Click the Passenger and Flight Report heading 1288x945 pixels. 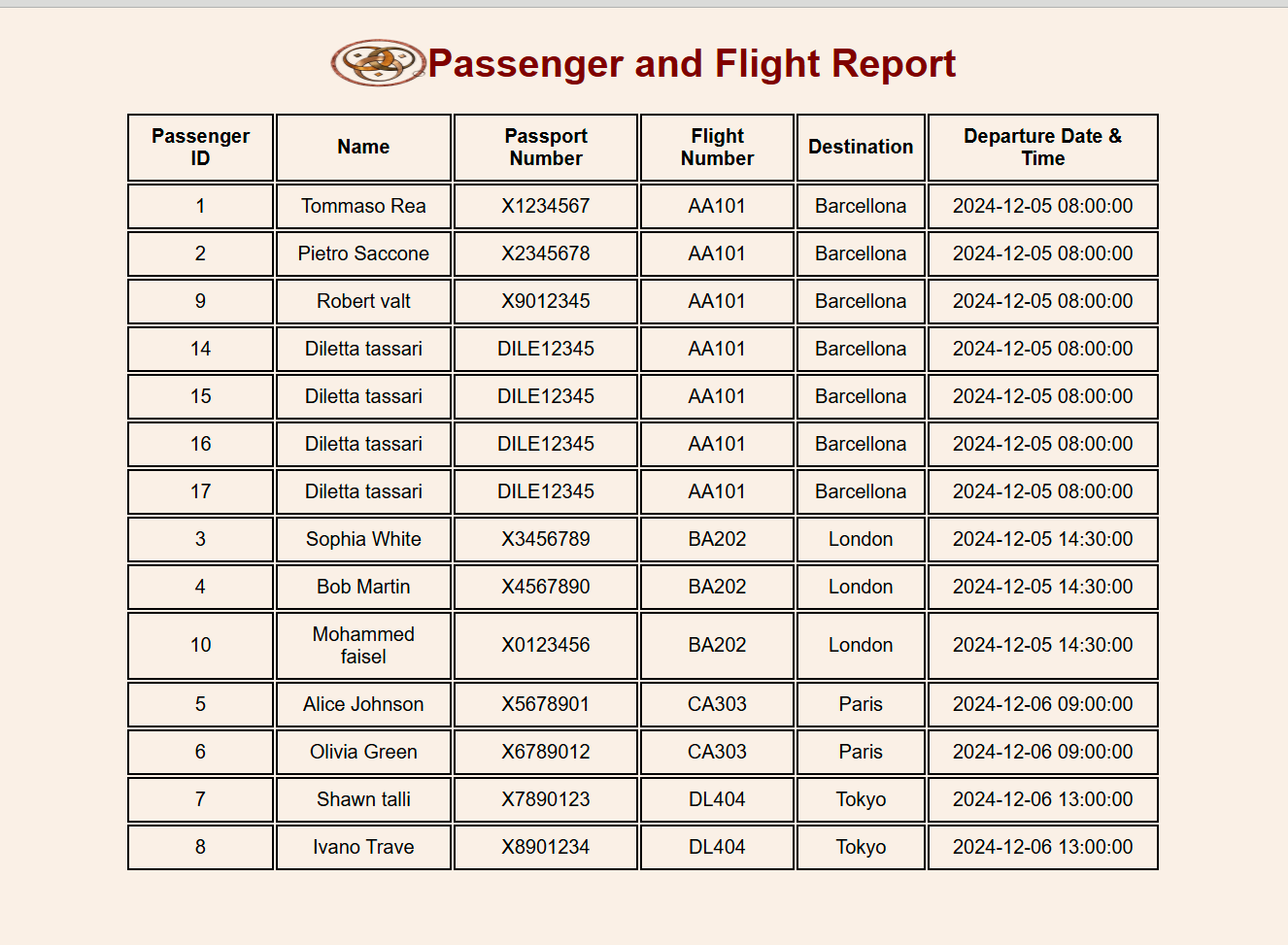point(692,64)
